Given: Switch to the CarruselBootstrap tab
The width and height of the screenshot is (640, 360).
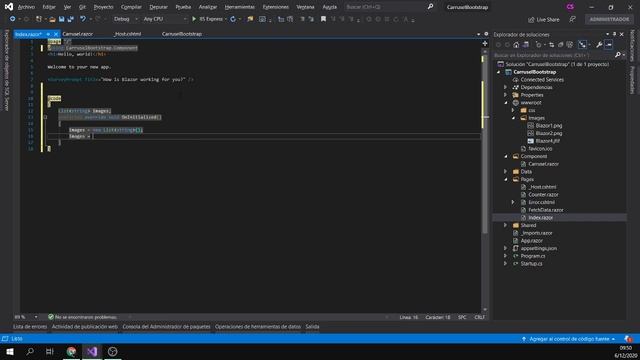Looking at the screenshot, I should coord(182,34).
